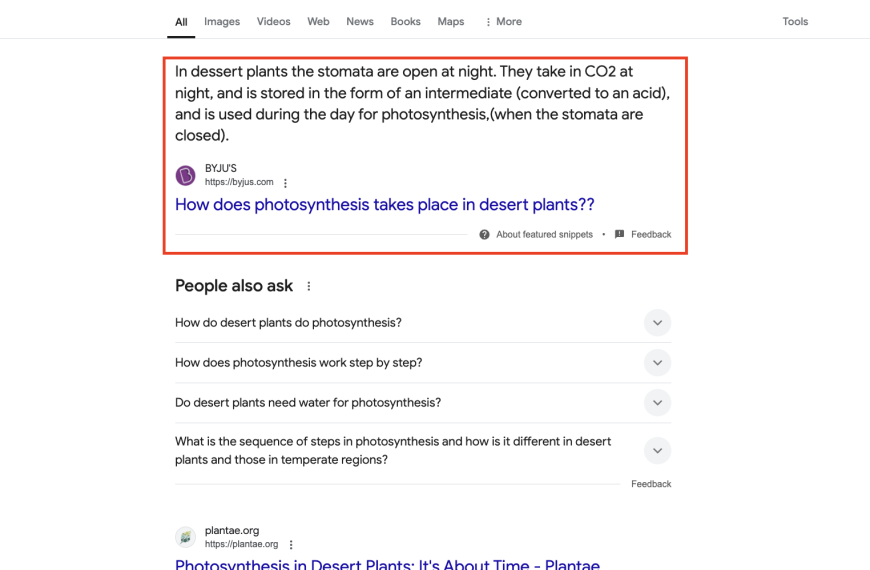Screen dimensions: 870x570
Task: Click the snippet feedback flag icon
Action: (x=619, y=234)
